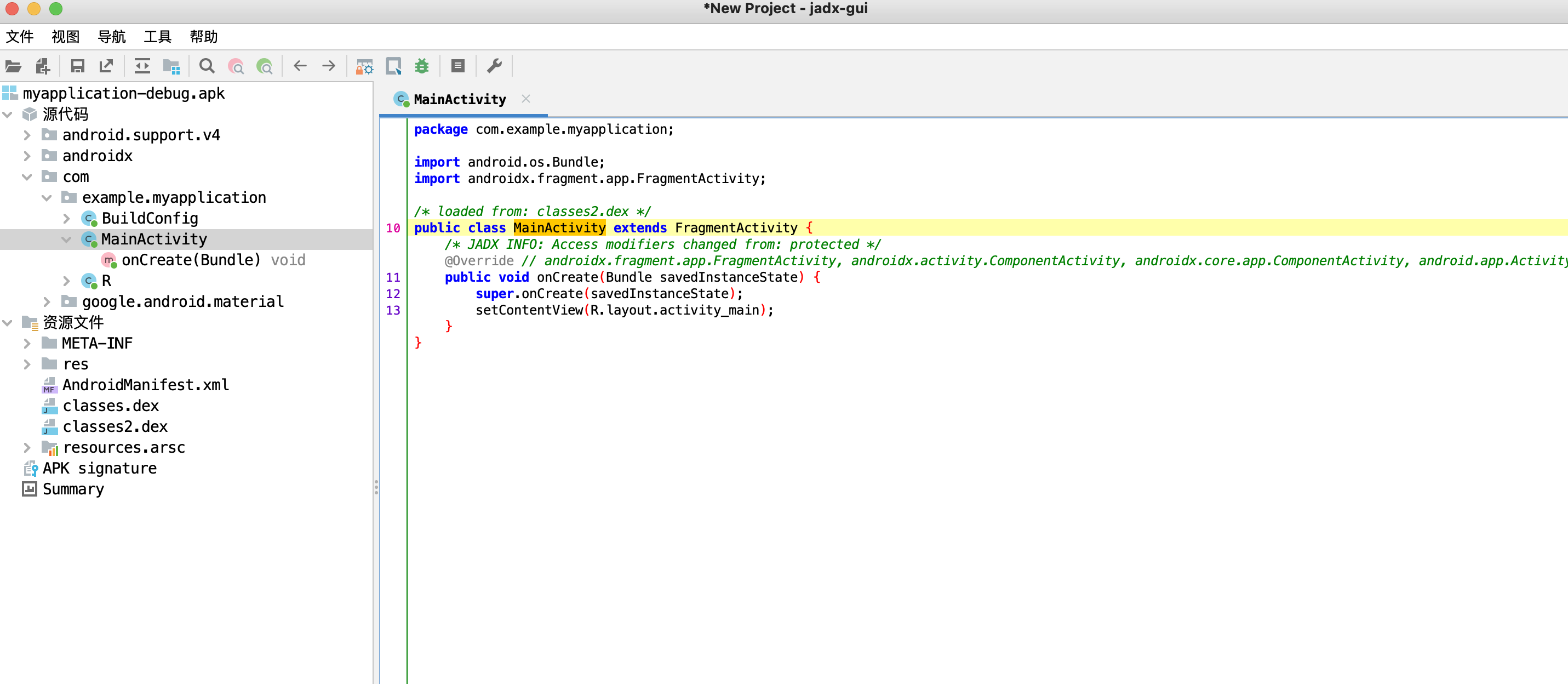Collapse the example.myapplication package
This screenshot has height=684, width=1568.
coord(47,197)
